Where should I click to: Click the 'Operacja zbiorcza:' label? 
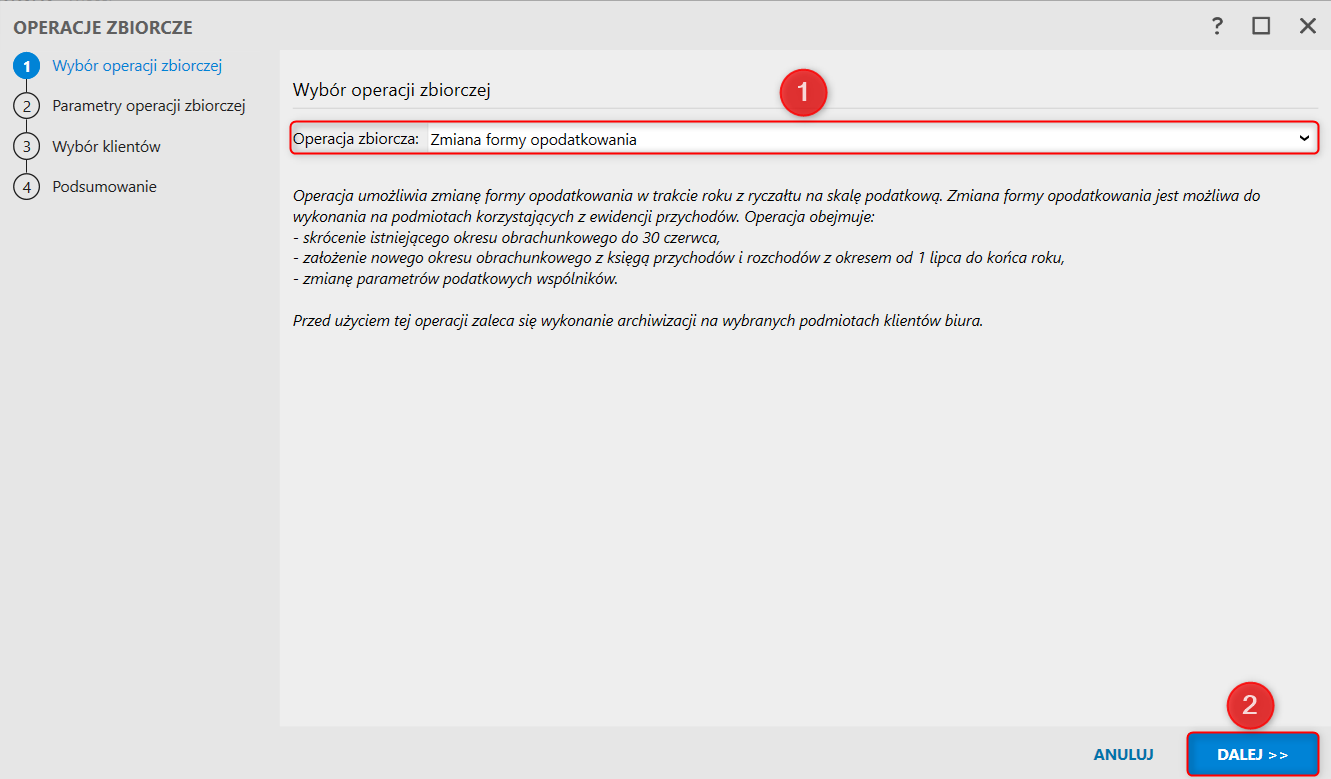click(356, 139)
